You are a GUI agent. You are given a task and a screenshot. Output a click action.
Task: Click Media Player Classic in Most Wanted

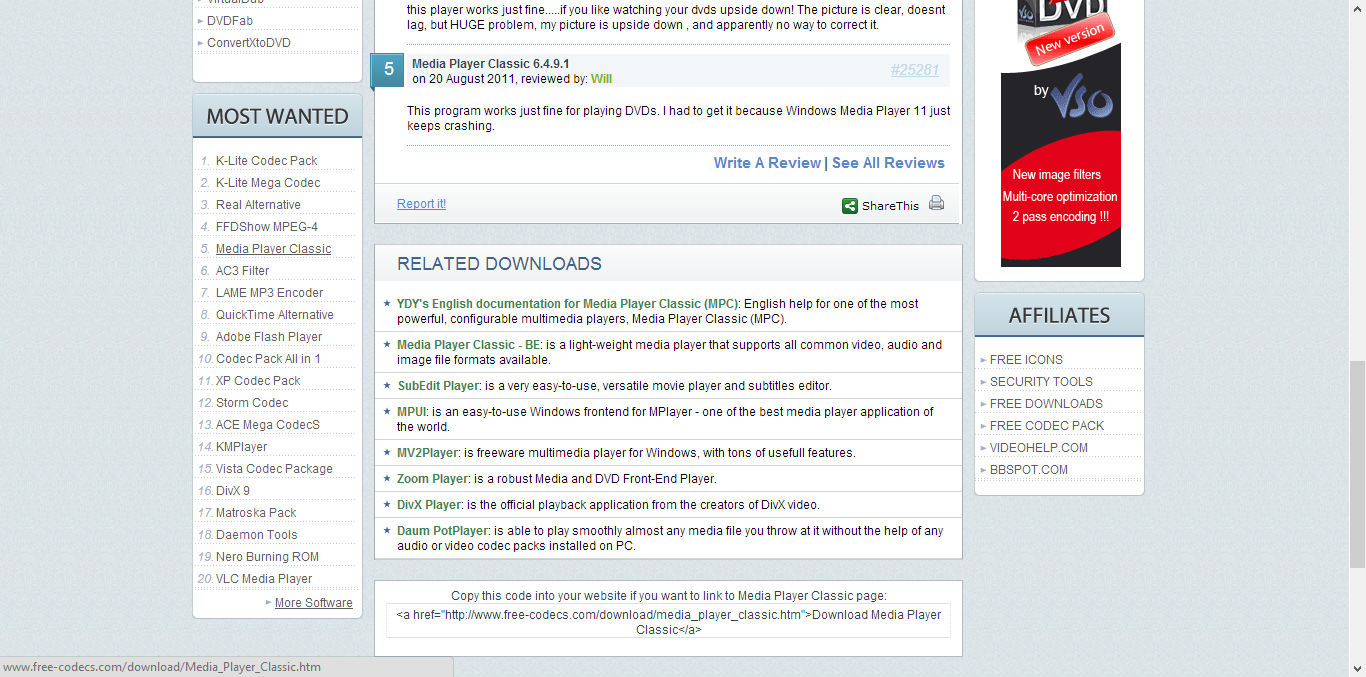273,249
